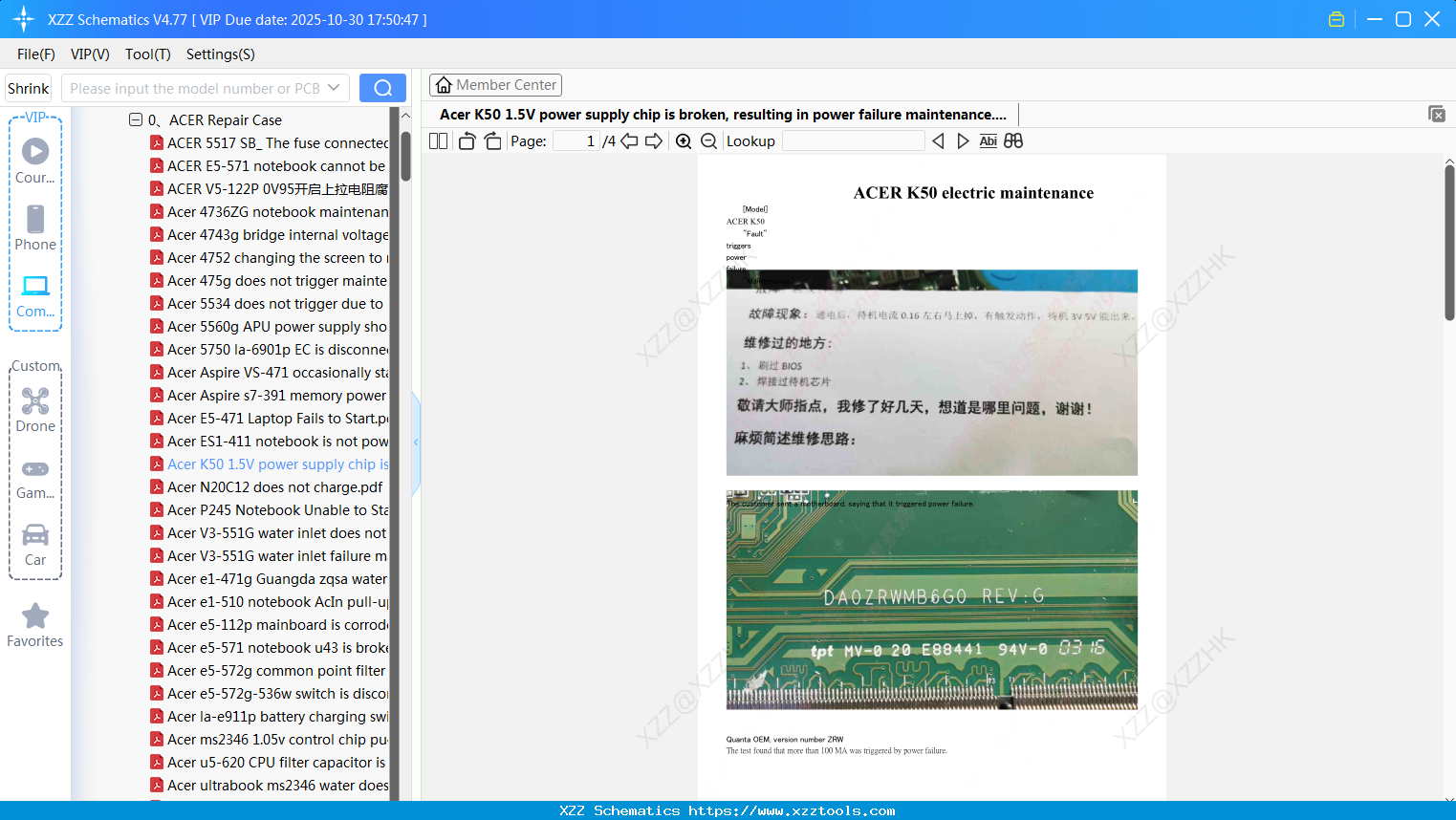Click the pop-out window icon at top right
The height and width of the screenshot is (820, 1456).
click(x=1437, y=114)
